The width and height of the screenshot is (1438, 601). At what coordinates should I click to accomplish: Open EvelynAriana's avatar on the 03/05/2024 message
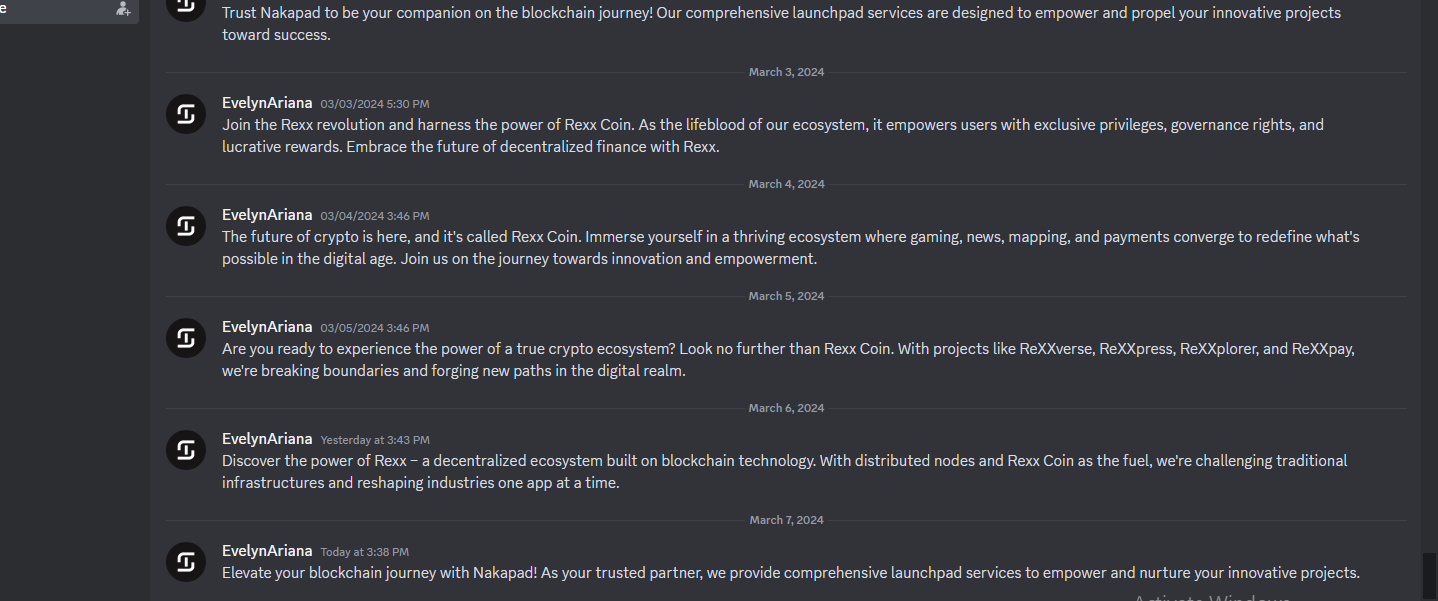click(x=185, y=339)
